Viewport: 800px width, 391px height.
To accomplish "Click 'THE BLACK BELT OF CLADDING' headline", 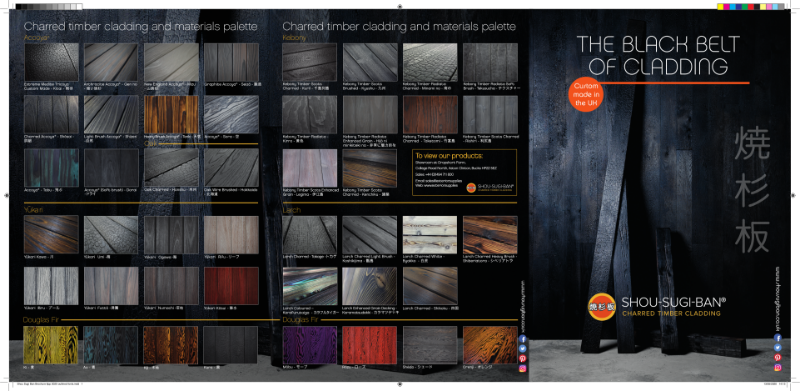I will pyautogui.click(x=657, y=55).
